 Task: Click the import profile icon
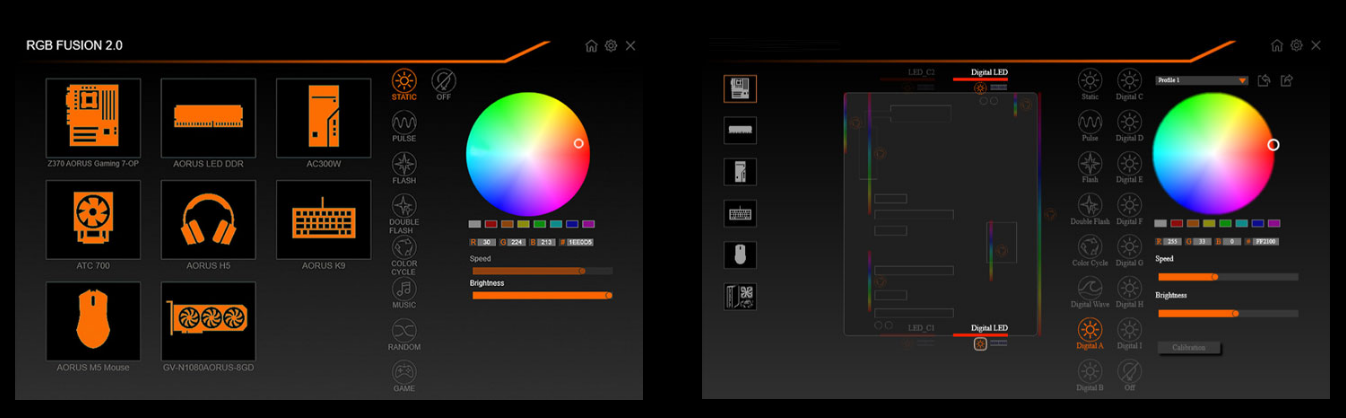[x=1265, y=80]
